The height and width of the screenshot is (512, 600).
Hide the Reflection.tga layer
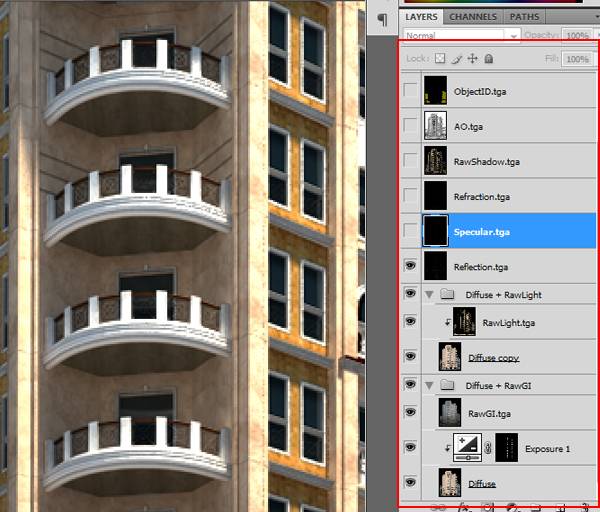(410, 266)
